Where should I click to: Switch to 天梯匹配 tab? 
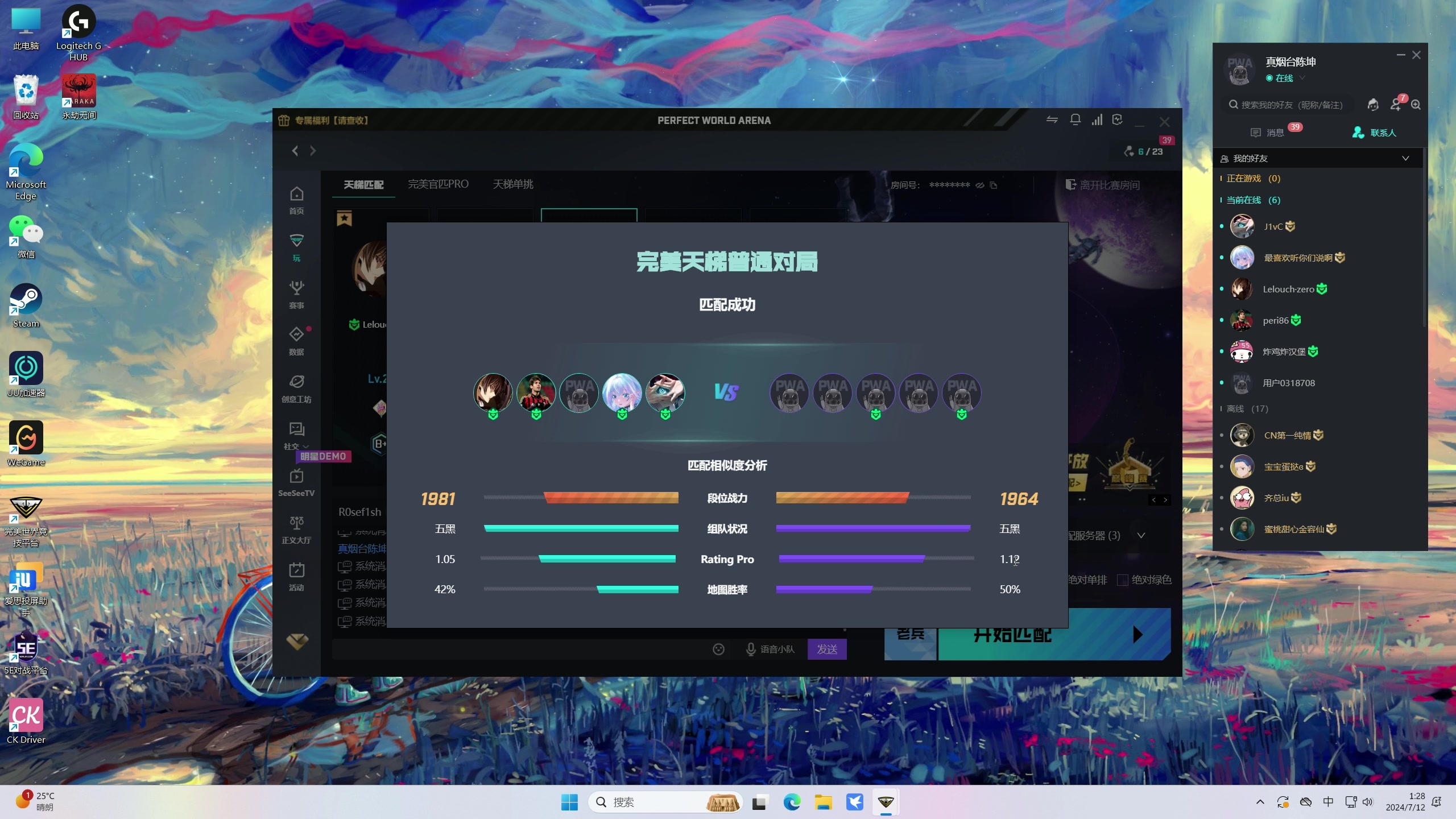(x=363, y=185)
